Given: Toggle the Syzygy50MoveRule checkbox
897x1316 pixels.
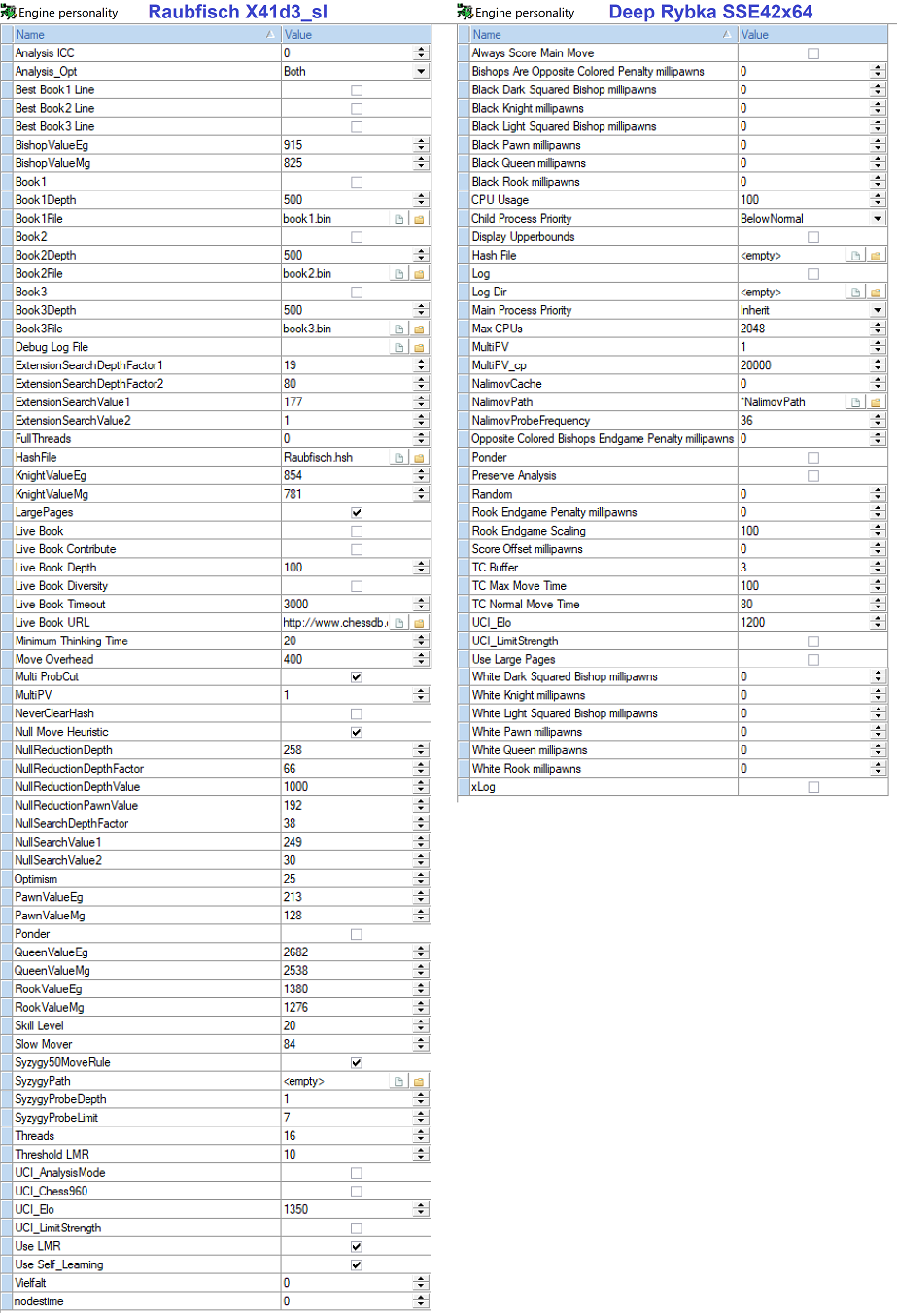Looking at the screenshot, I should pyautogui.click(x=357, y=1062).
